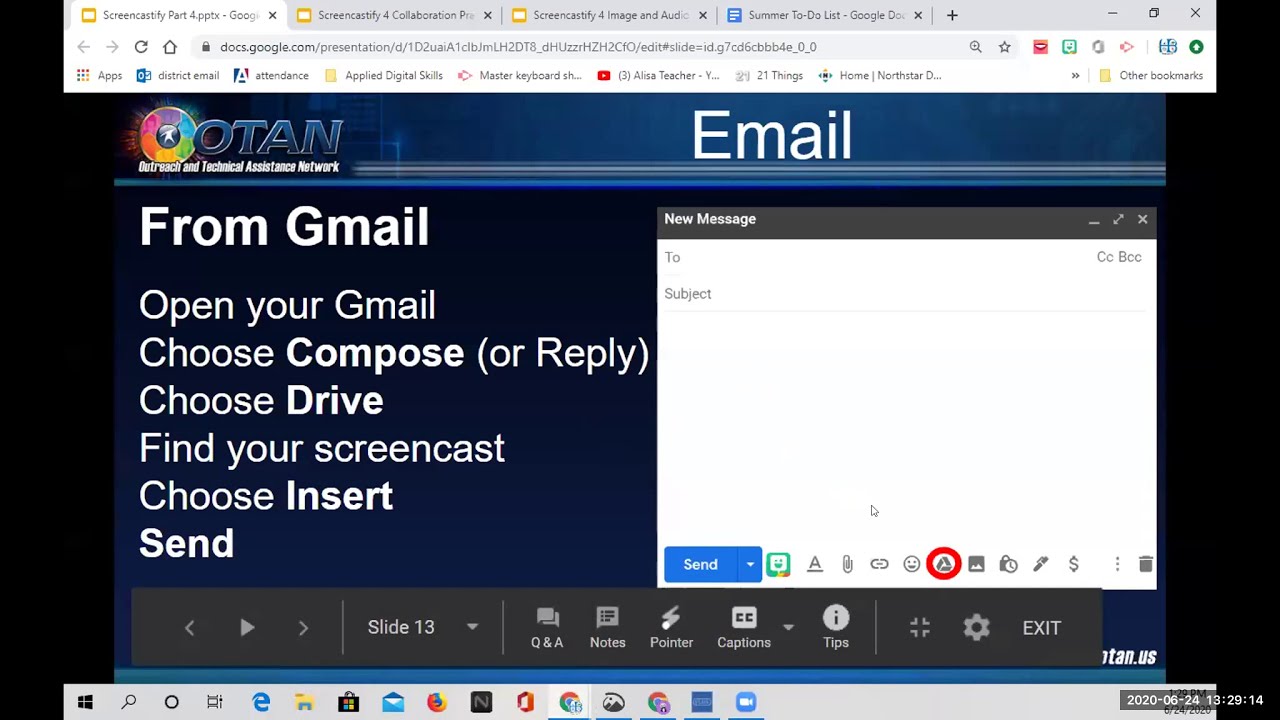Toggle confidential mode clock-lock icon
Screen dimensions: 1280x720
1008,564
